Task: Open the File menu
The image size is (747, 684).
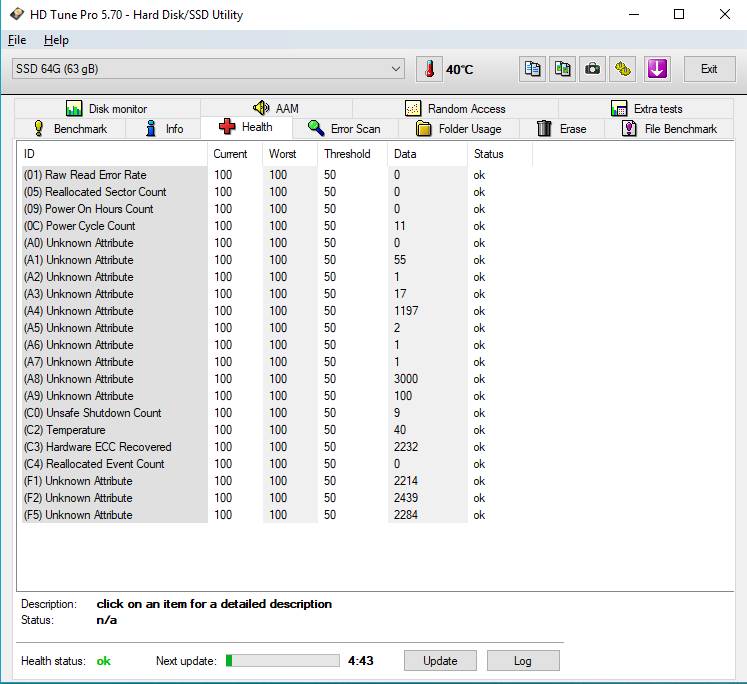Action: (x=17, y=40)
